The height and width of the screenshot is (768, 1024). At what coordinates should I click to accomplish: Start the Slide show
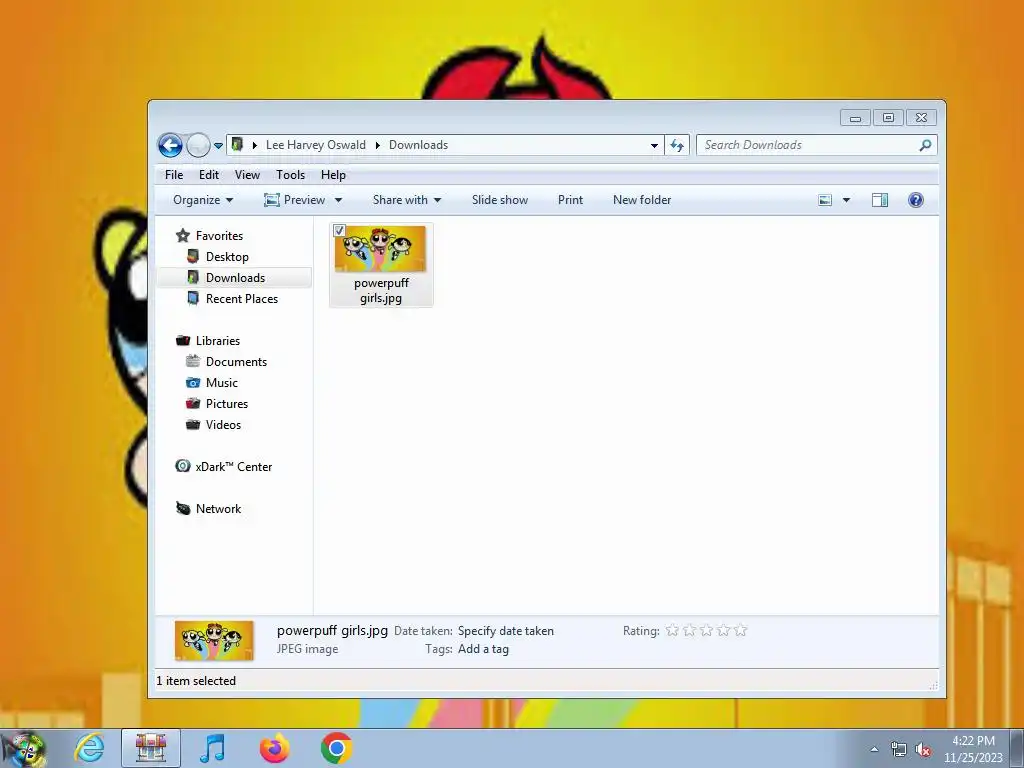(500, 200)
